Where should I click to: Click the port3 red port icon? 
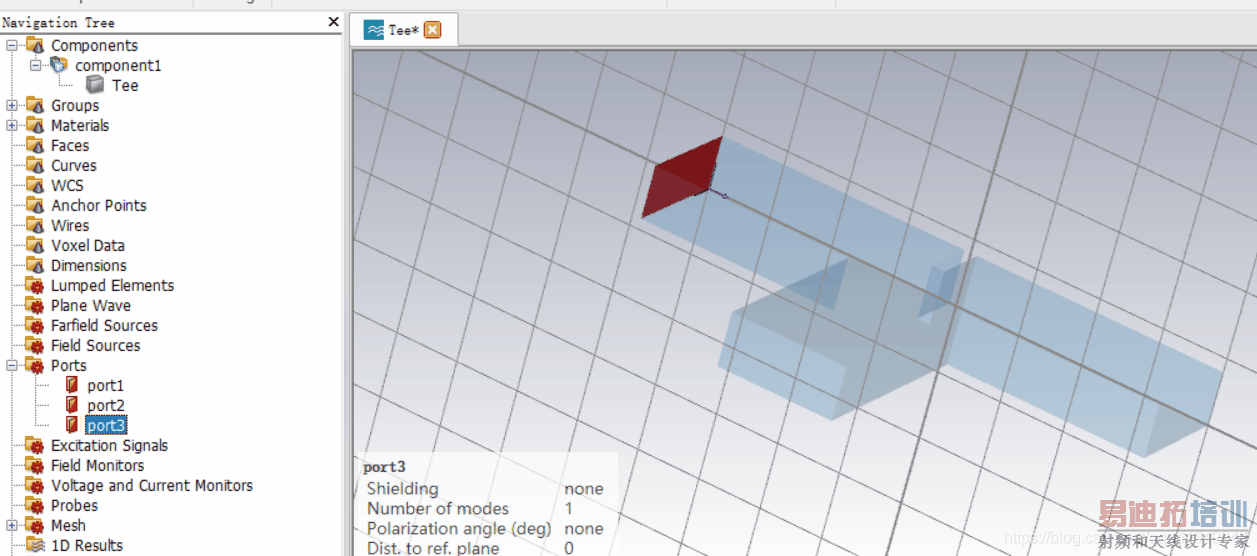71,425
